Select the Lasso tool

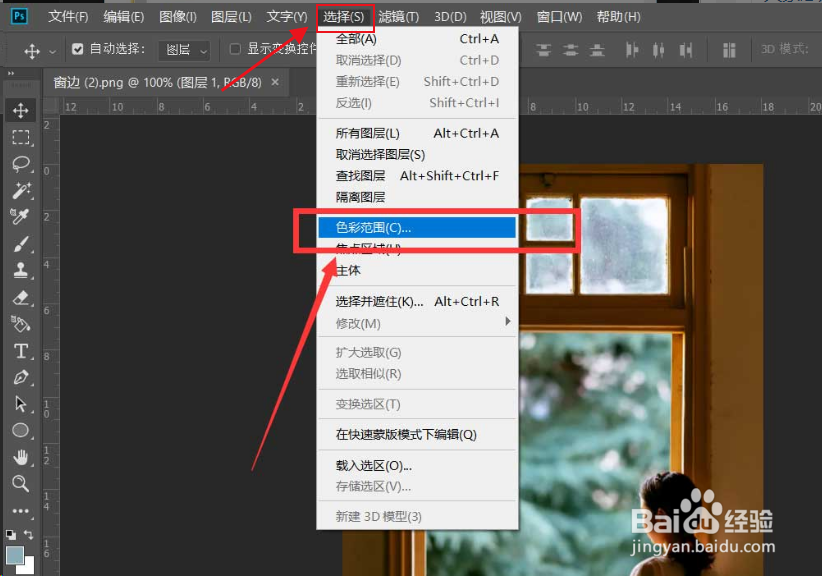pyautogui.click(x=20, y=164)
